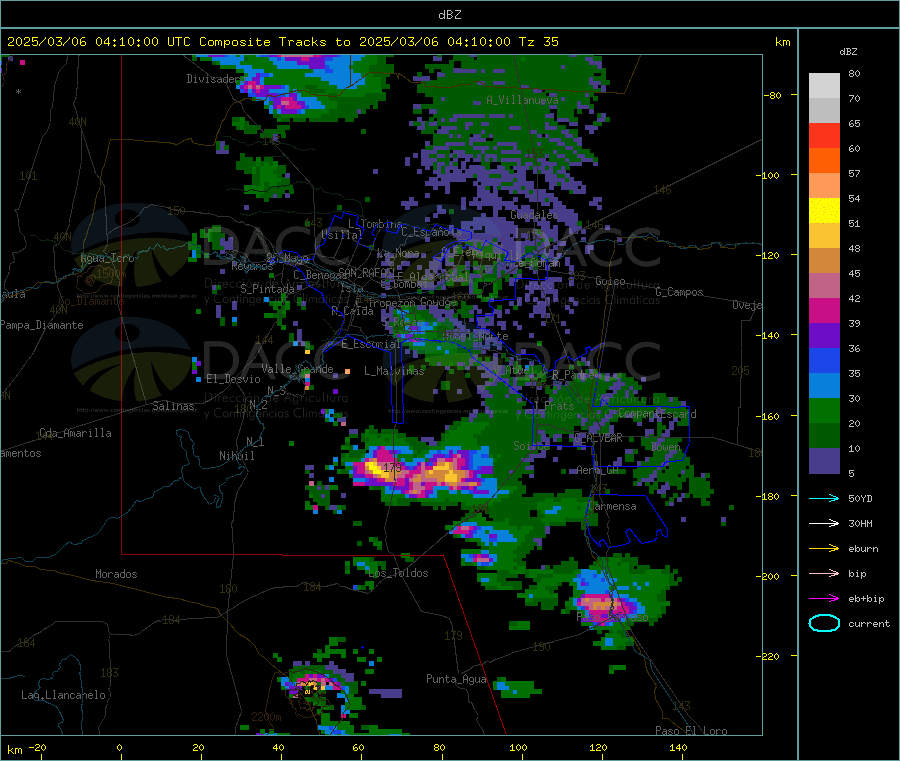Screen dimensions: 900x761
Task: Pick the bright yellow swatch in dBZ scale
Action: click(x=824, y=211)
